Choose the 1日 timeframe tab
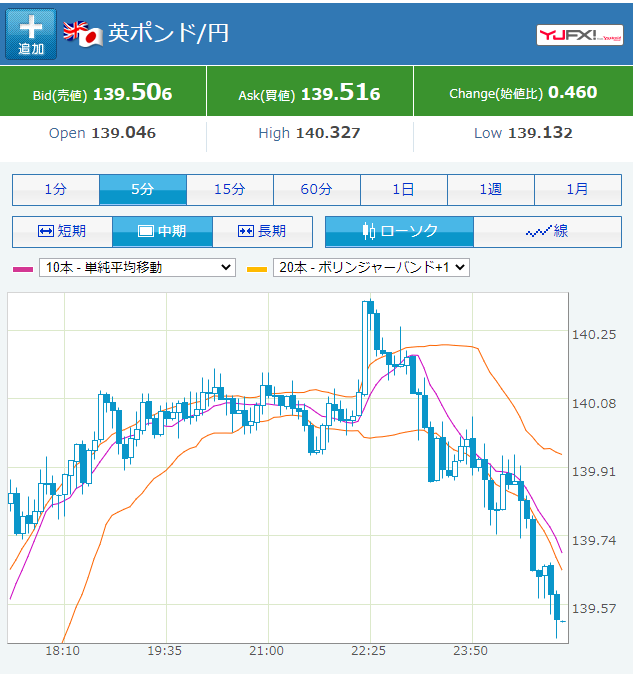 (404, 190)
